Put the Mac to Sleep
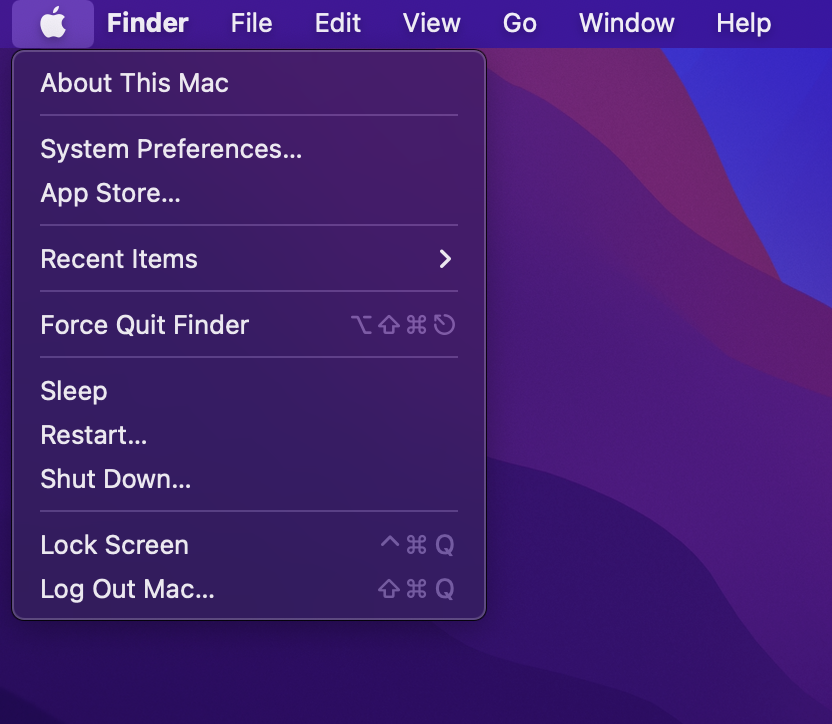Screen dimensions: 832x724 pyautogui.click(x=73, y=391)
